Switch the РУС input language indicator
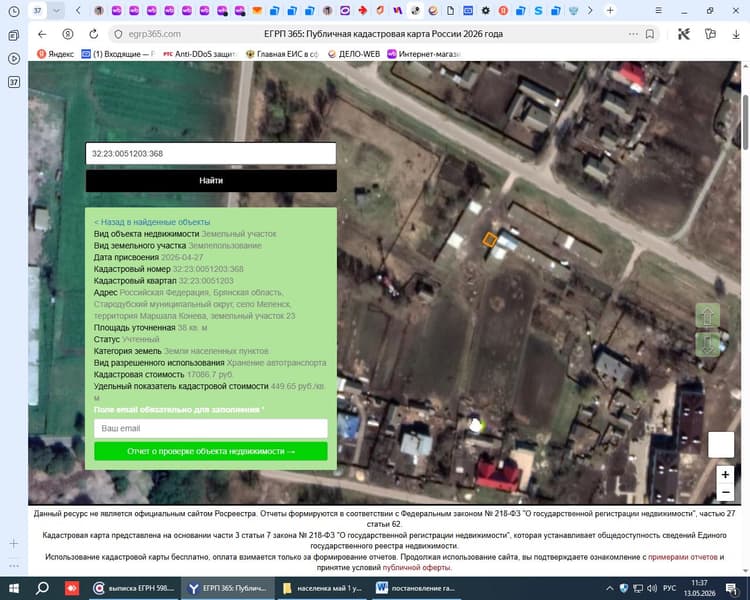 [670, 589]
